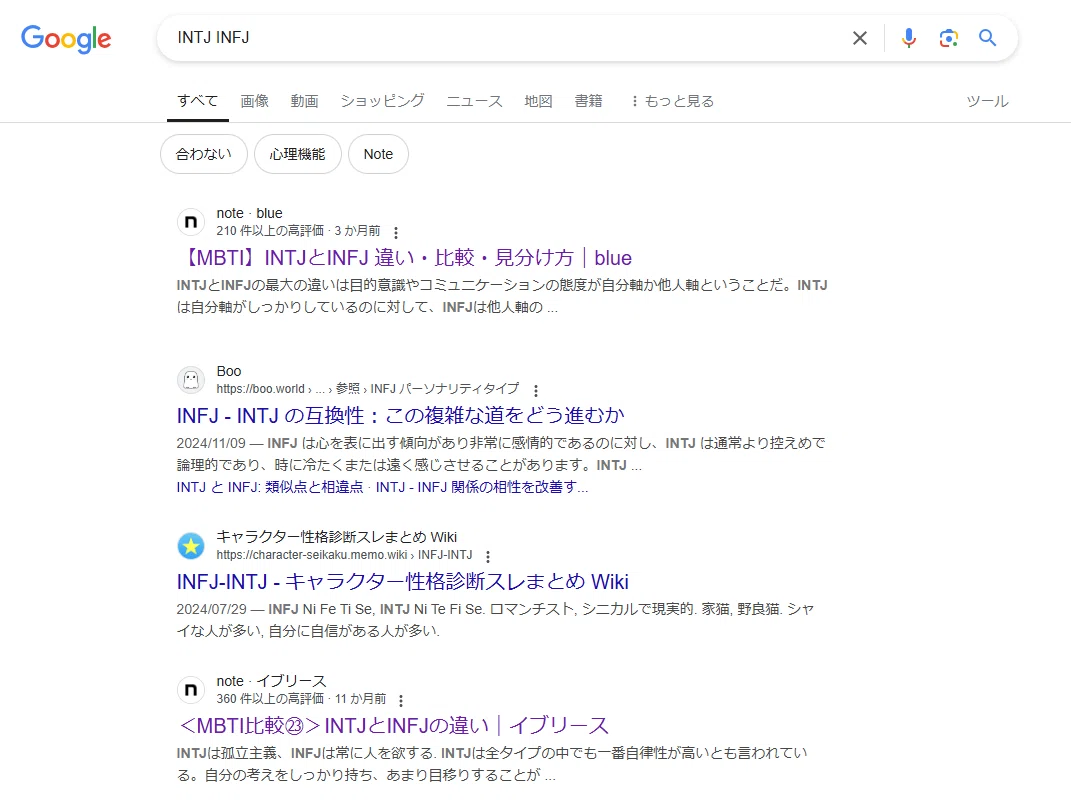This screenshot has height=803, width=1071.
Task: Click 'キャラクター性格診断スレまとめ Wiki' source name
Action: click(x=337, y=537)
